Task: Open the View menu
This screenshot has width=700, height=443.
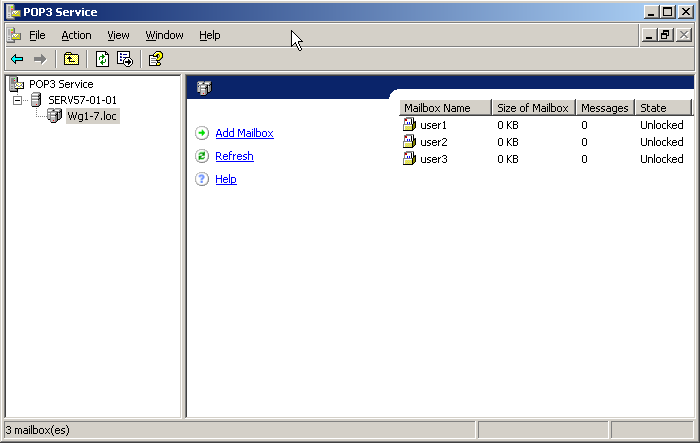Action: coord(118,35)
